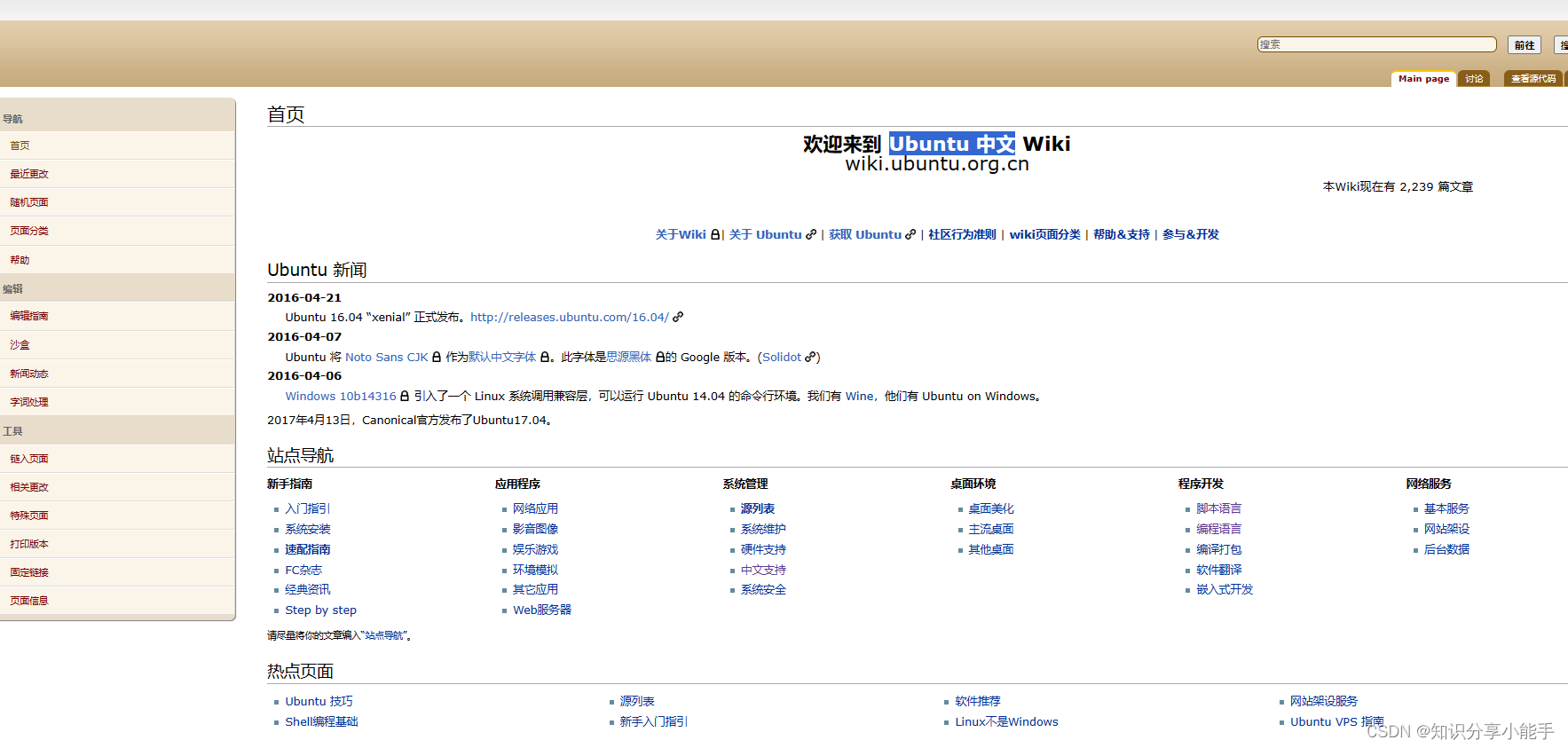Open 嵌入式开发 link
The width and height of the screenshot is (1568, 748).
click(1225, 589)
